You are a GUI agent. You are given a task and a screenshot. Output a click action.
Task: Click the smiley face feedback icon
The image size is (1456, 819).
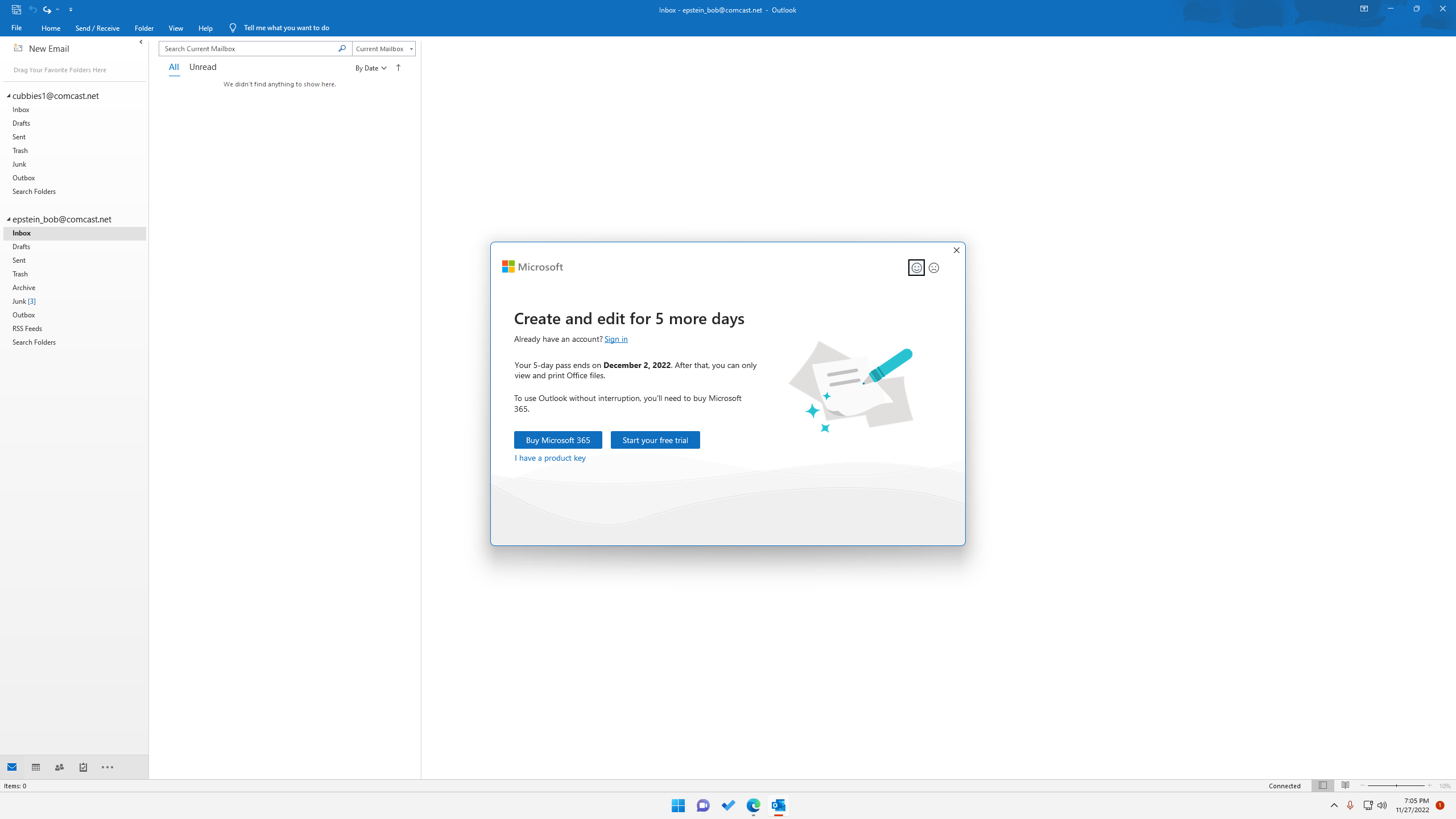[916, 268]
